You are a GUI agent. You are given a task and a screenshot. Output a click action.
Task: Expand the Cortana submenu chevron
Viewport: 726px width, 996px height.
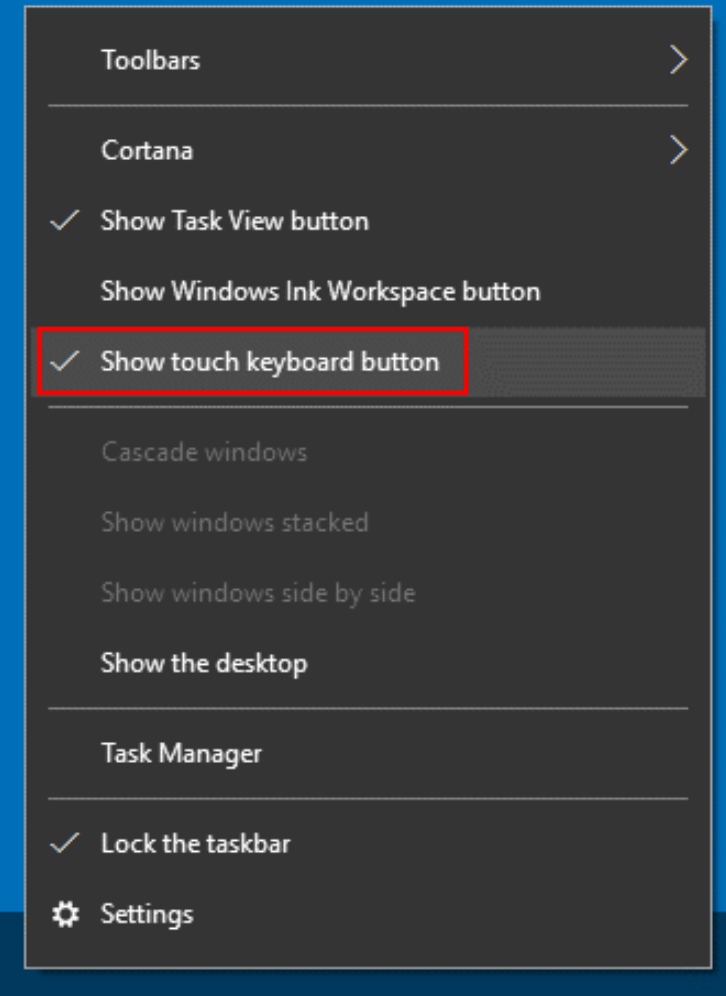pos(679,150)
